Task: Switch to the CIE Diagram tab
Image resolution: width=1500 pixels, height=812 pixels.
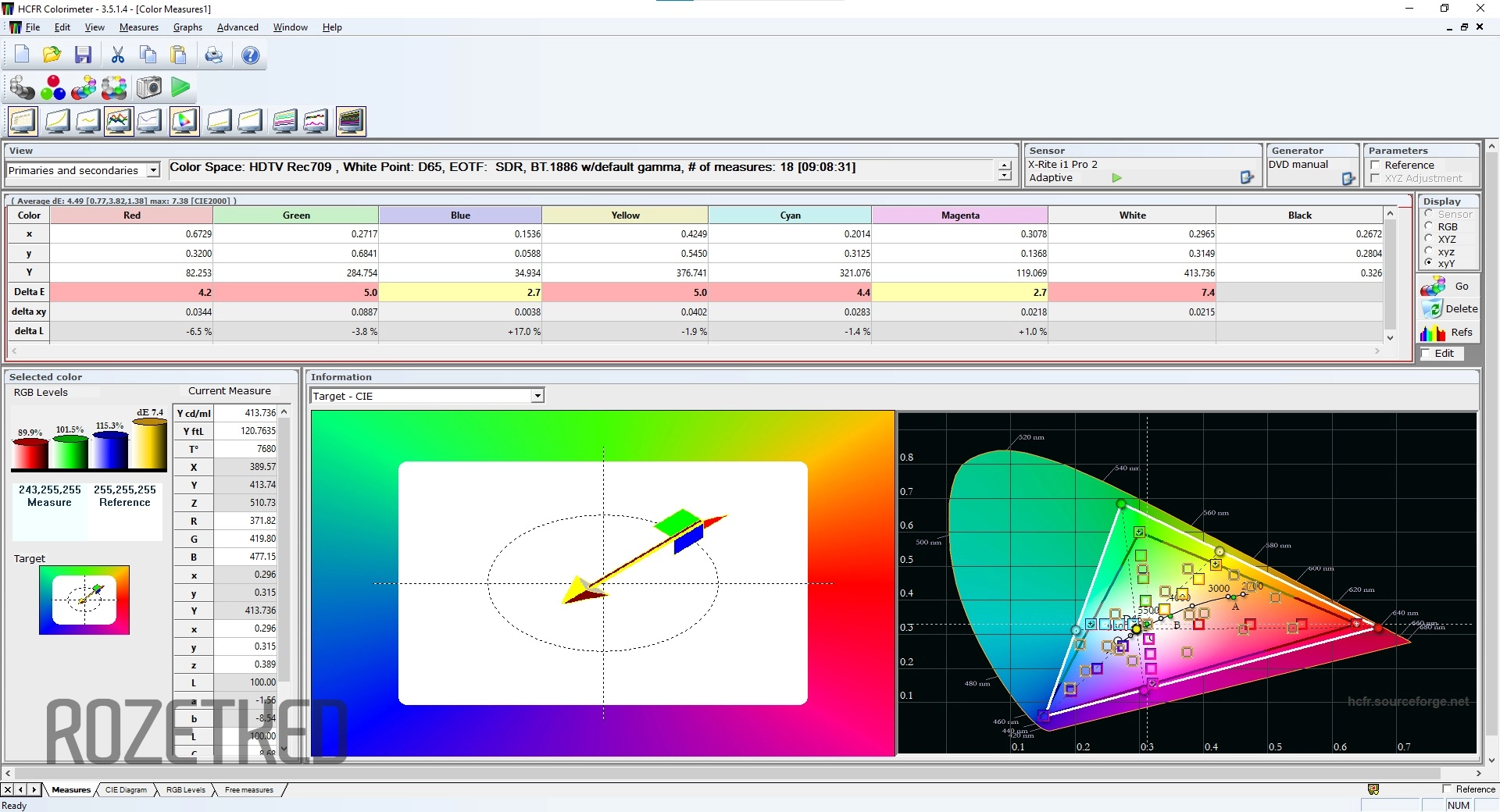Action: click(126, 790)
